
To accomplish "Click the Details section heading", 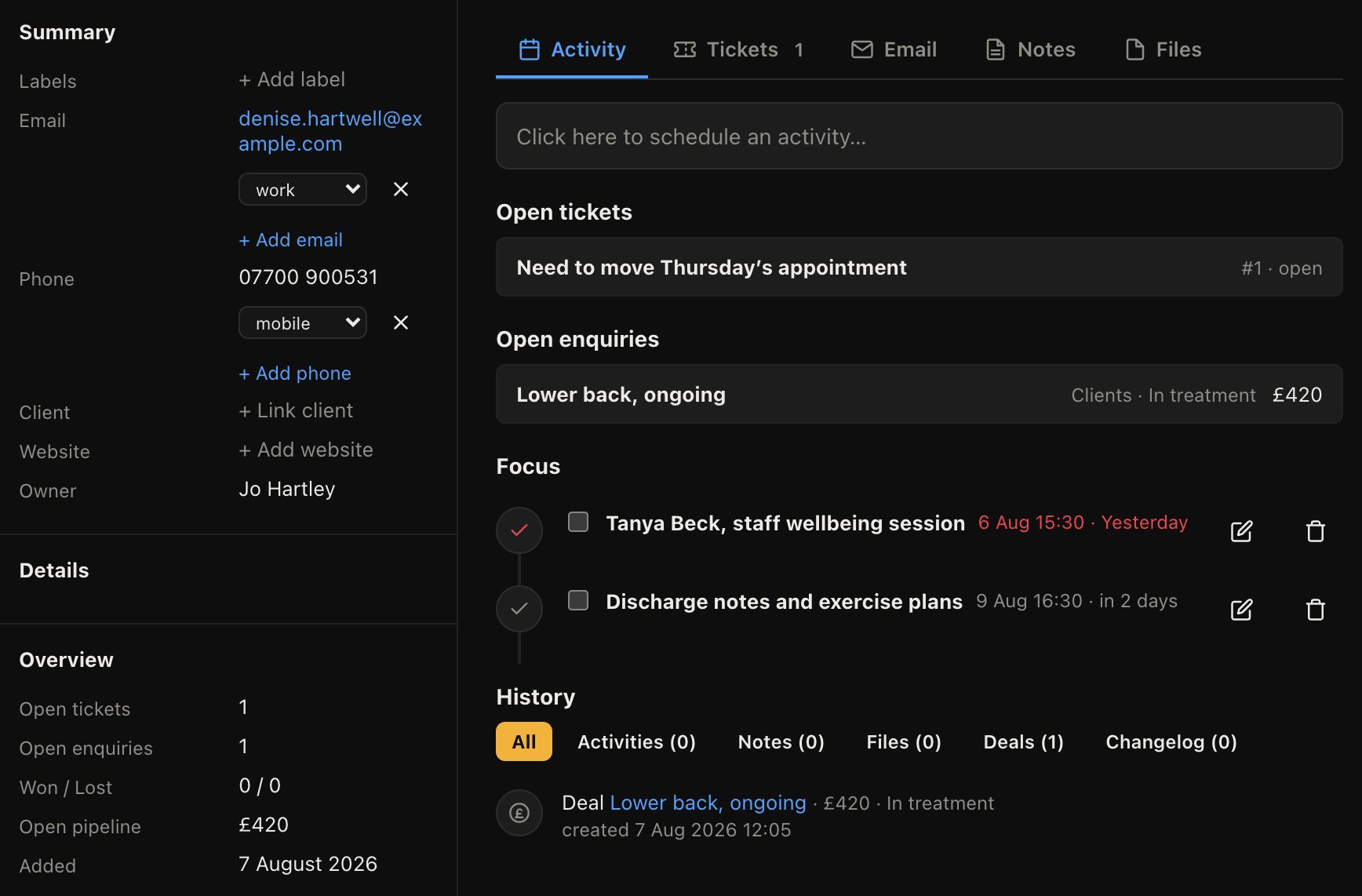I will (54, 570).
